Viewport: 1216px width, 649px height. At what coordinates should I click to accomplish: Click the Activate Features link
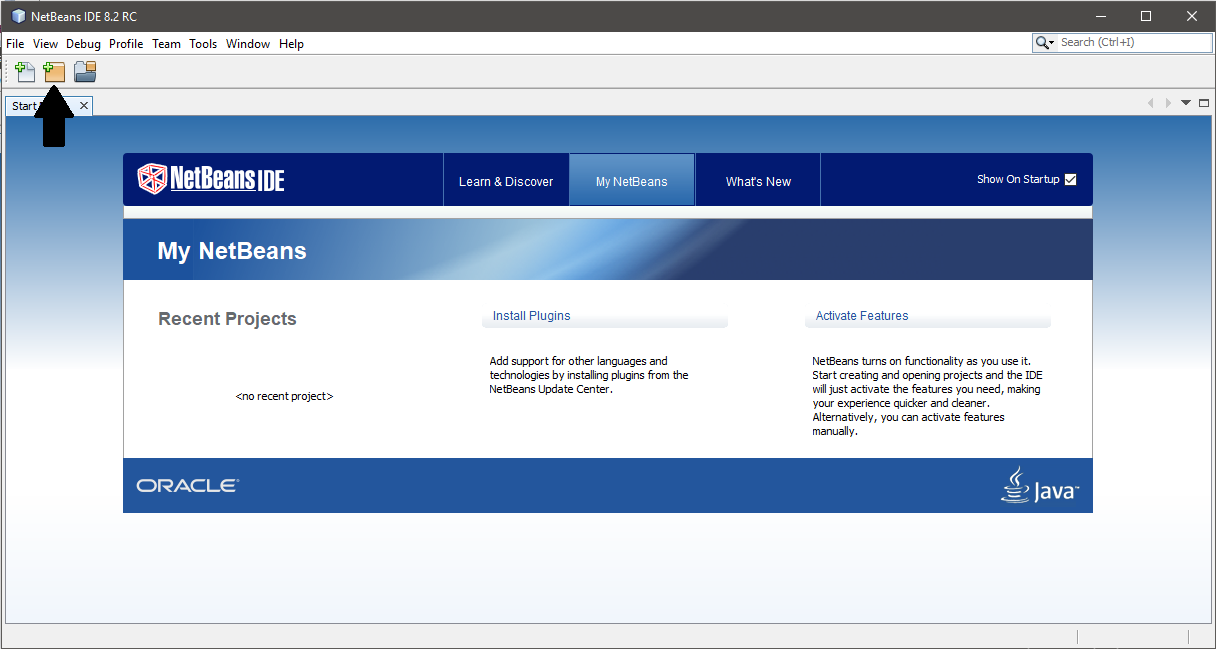click(x=861, y=315)
